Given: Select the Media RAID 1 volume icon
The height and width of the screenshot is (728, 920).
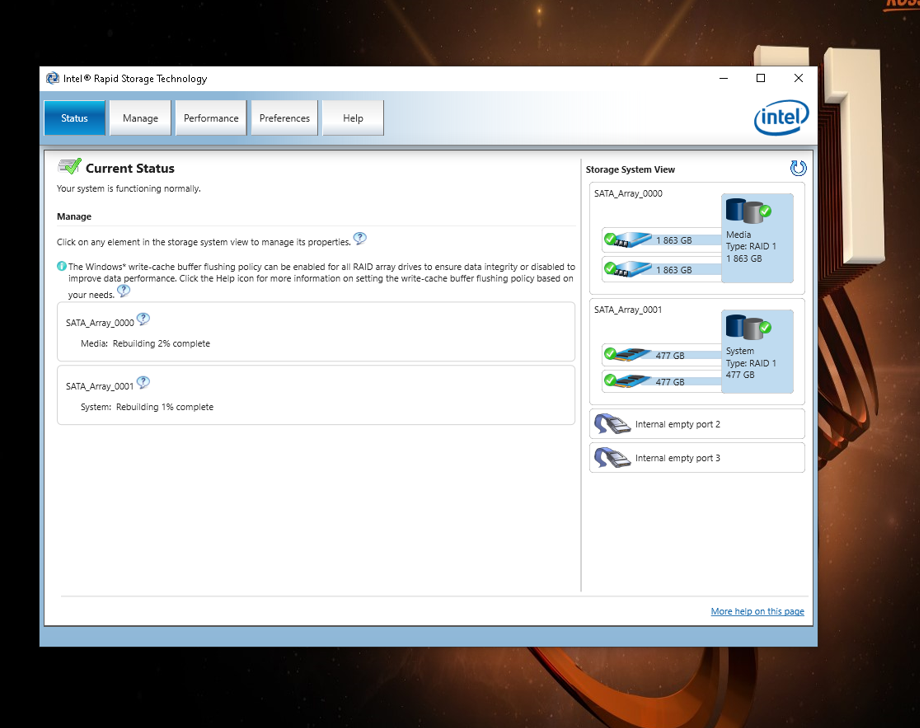Looking at the screenshot, I should point(749,211).
